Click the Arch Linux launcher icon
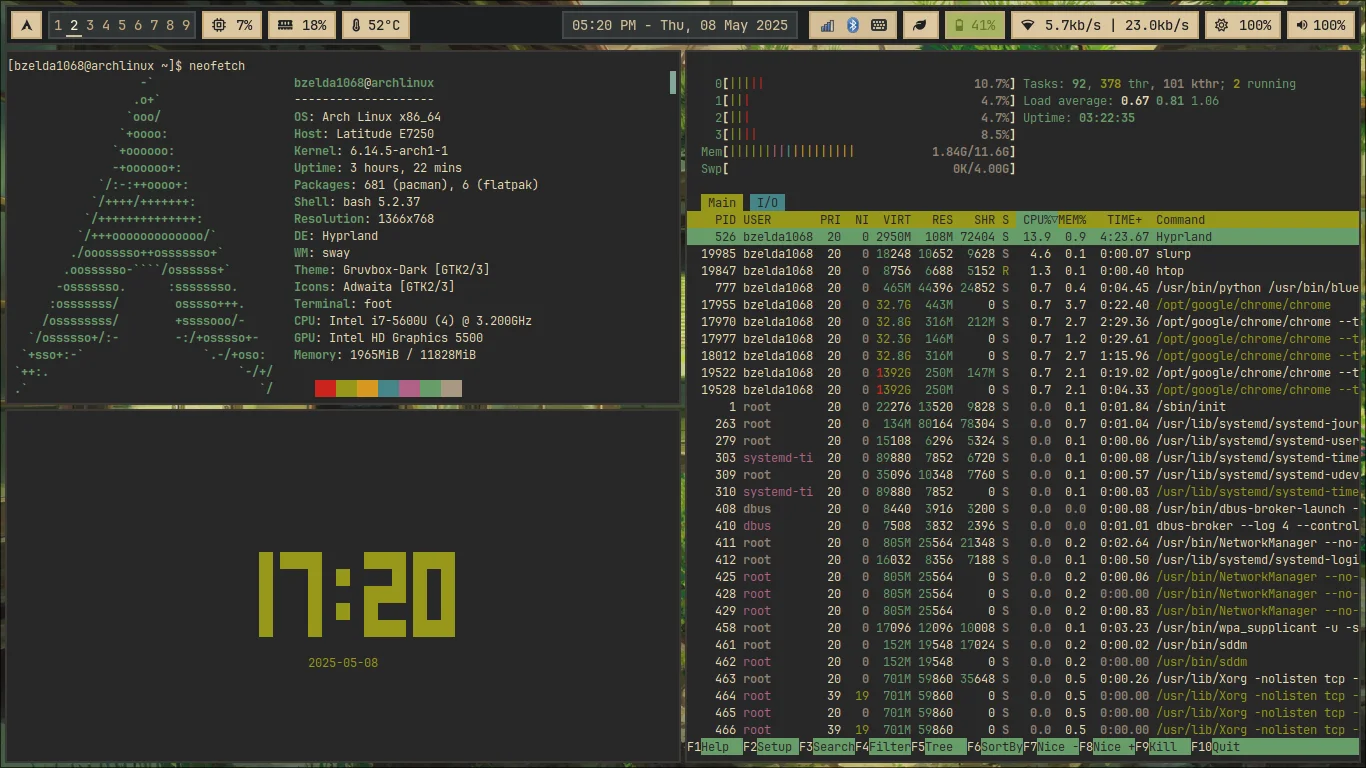Image resolution: width=1366 pixels, height=768 pixels. click(25, 25)
